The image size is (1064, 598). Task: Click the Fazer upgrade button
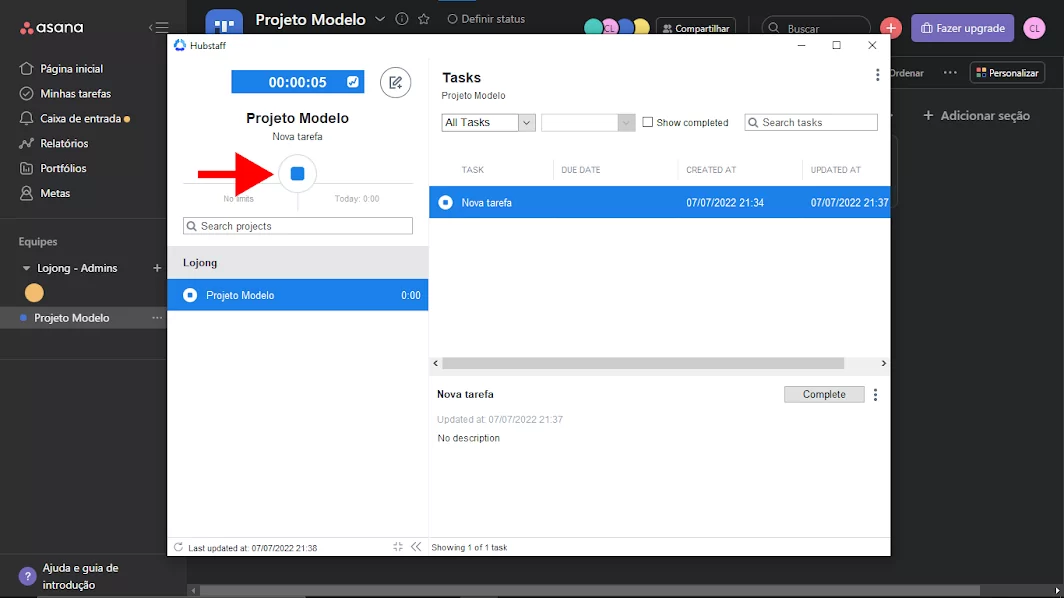(962, 28)
